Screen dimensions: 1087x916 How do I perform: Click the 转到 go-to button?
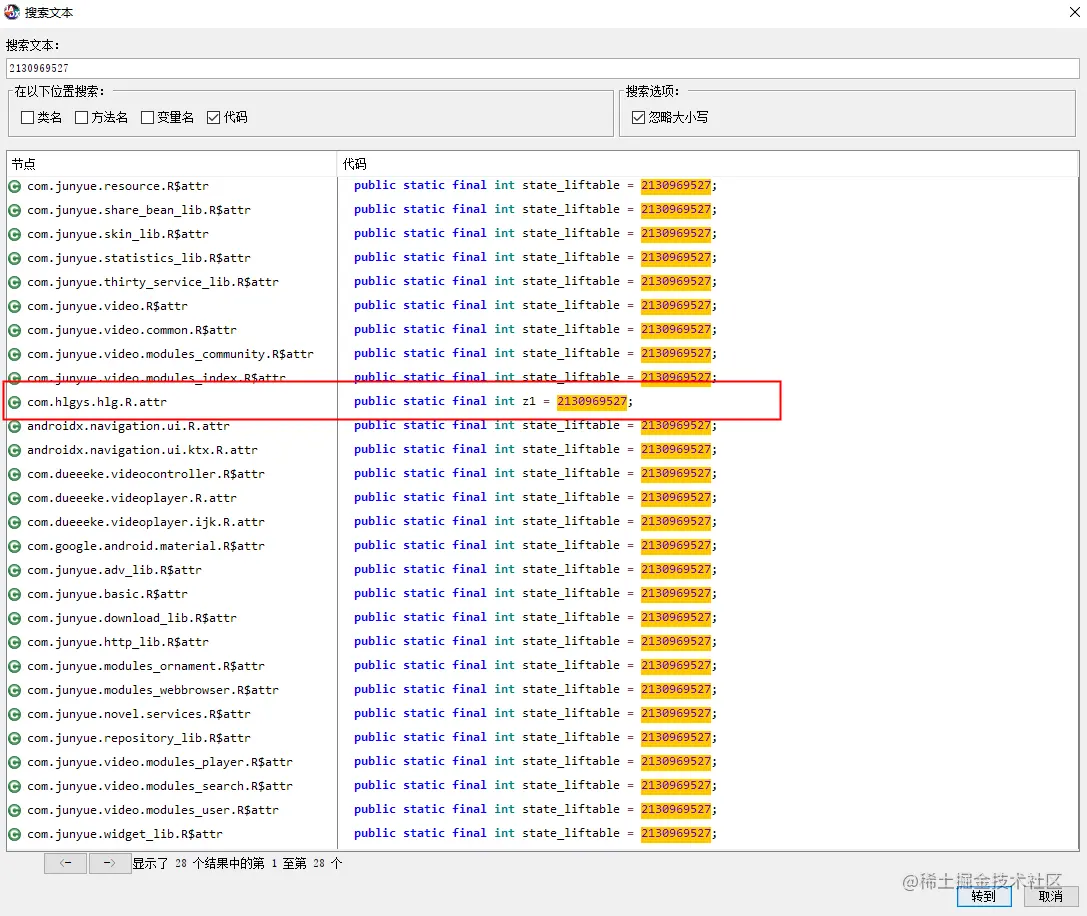pyautogui.click(x=984, y=896)
